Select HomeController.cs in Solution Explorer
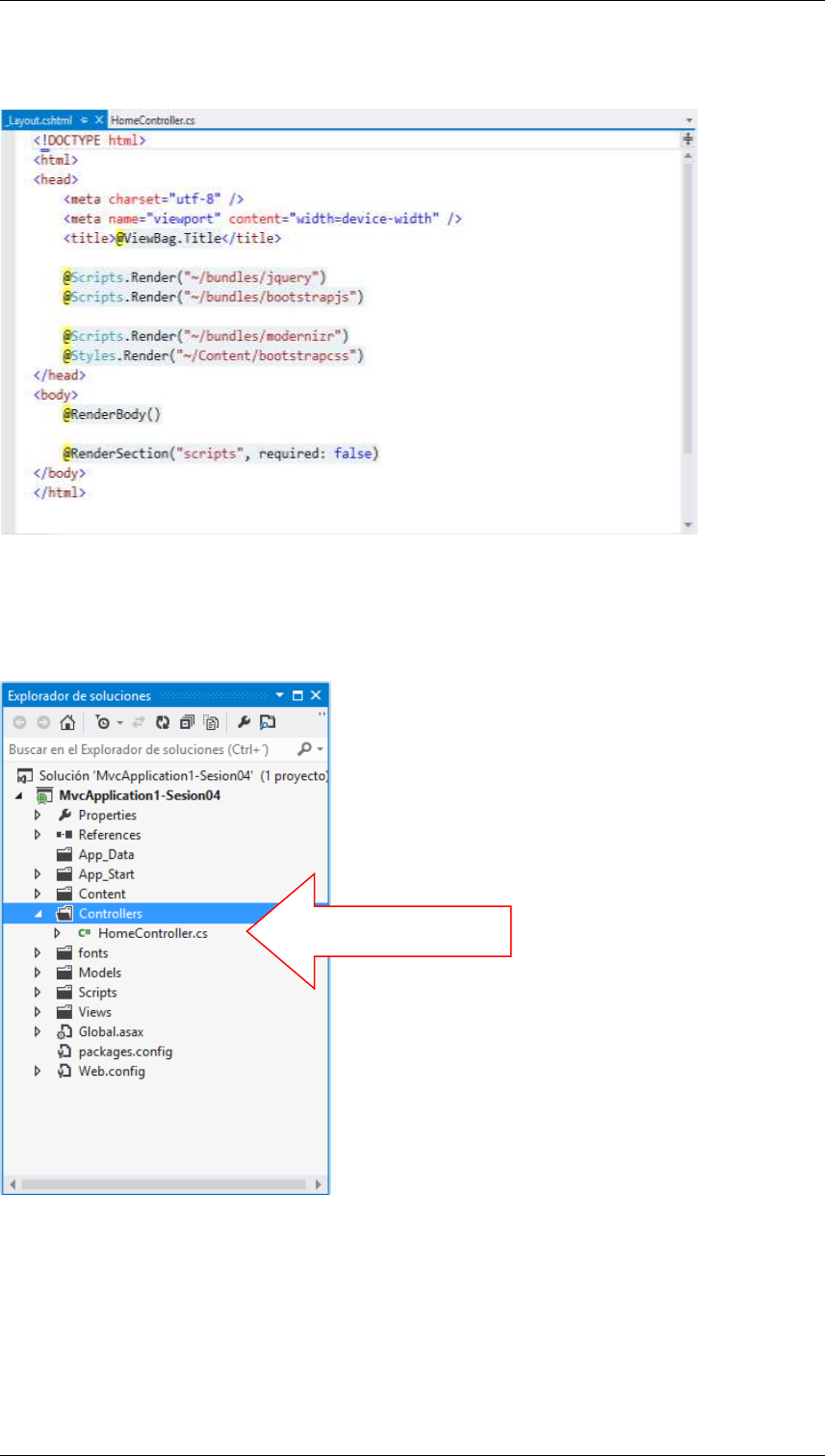The image size is (825, 1456). point(152,933)
